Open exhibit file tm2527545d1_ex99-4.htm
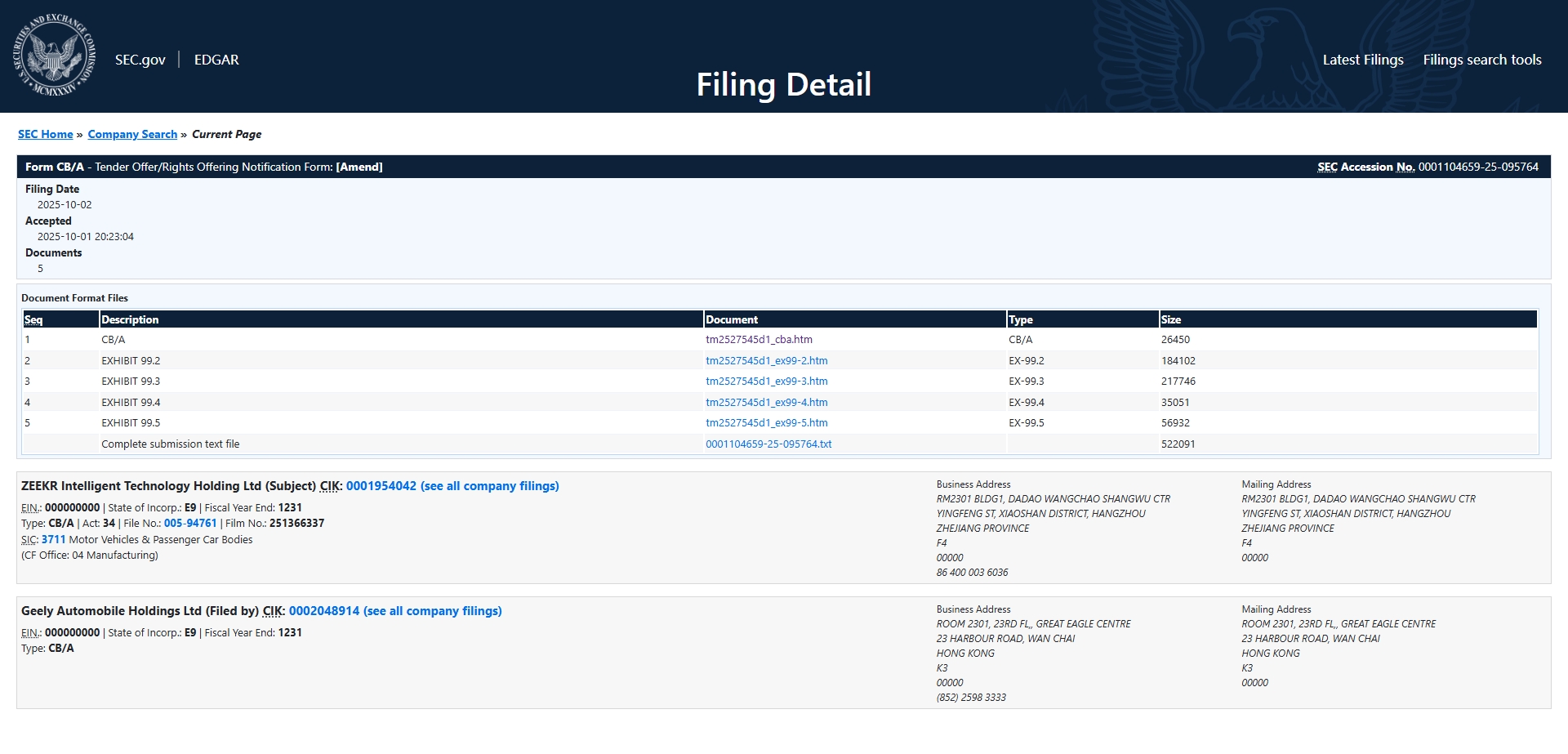The image size is (1568, 754). click(x=766, y=403)
